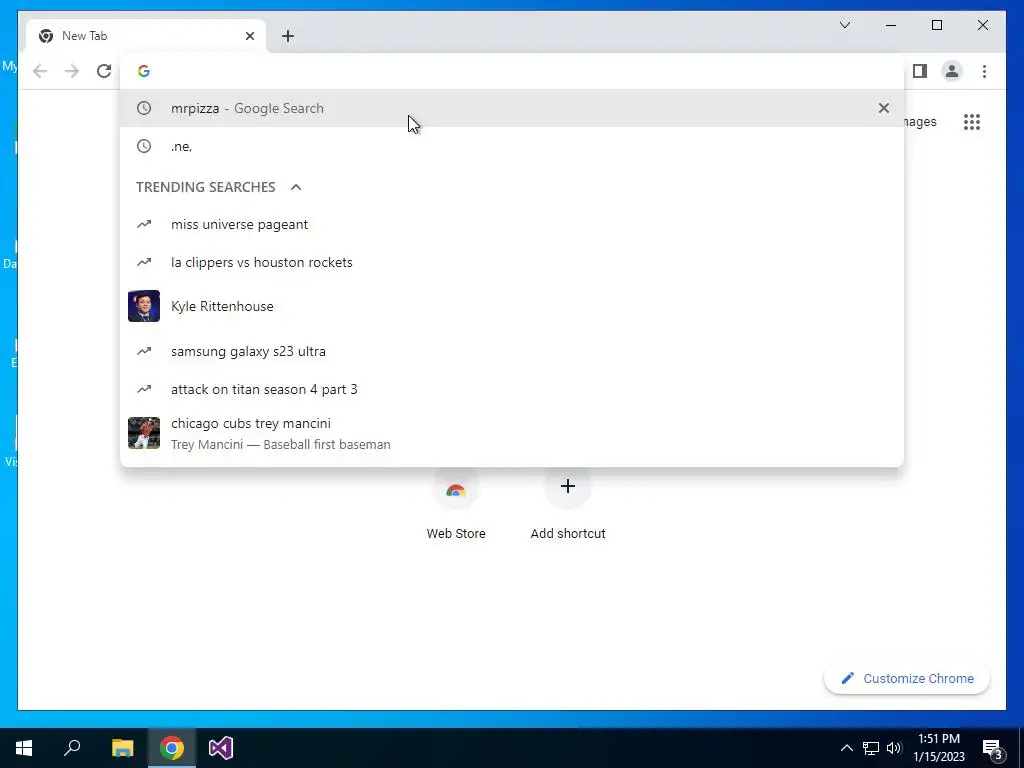Viewport: 1024px width, 768px height.
Task: Click the Google G icon in address bar
Action: [144, 71]
